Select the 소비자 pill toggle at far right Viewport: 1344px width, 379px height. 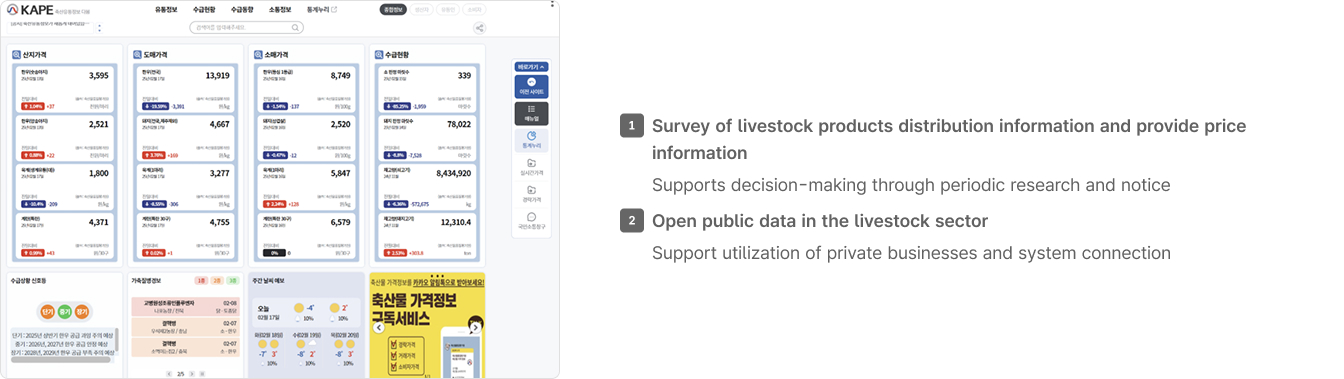474,9
